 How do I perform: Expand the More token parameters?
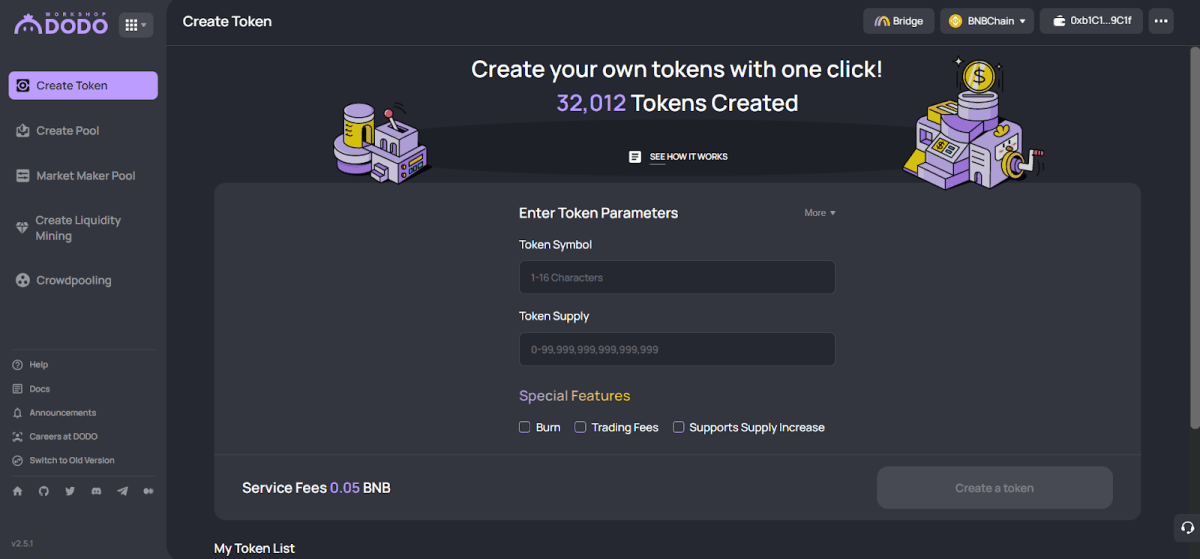(819, 213)
